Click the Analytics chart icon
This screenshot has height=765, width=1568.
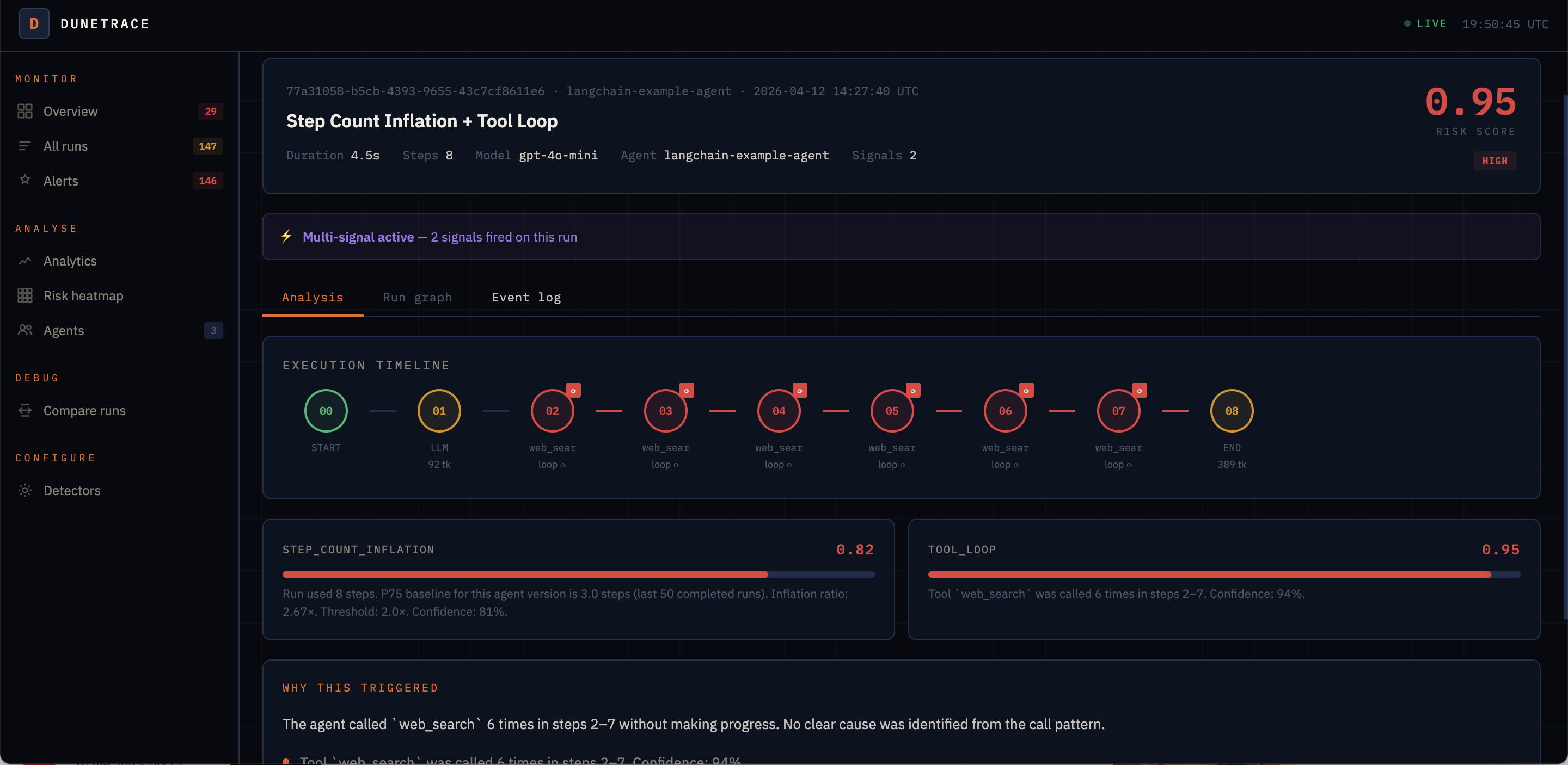(x=25, y=261)
